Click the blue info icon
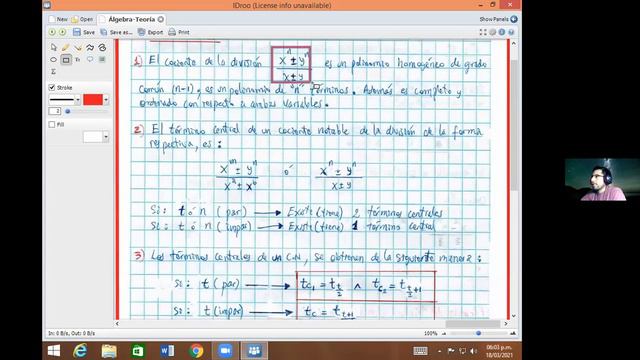 pos(502,32)
